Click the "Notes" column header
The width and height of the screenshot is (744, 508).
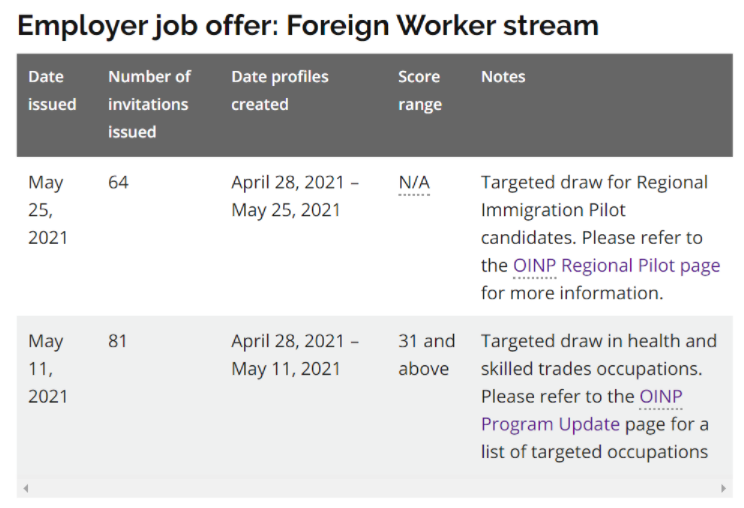503,77
